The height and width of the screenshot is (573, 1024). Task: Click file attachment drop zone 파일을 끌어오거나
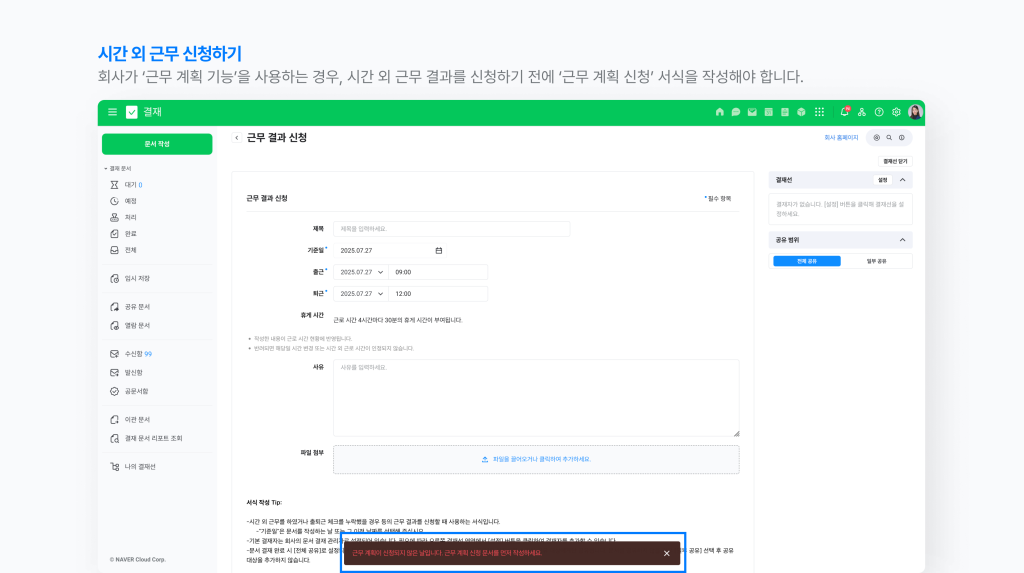point(536,460)
